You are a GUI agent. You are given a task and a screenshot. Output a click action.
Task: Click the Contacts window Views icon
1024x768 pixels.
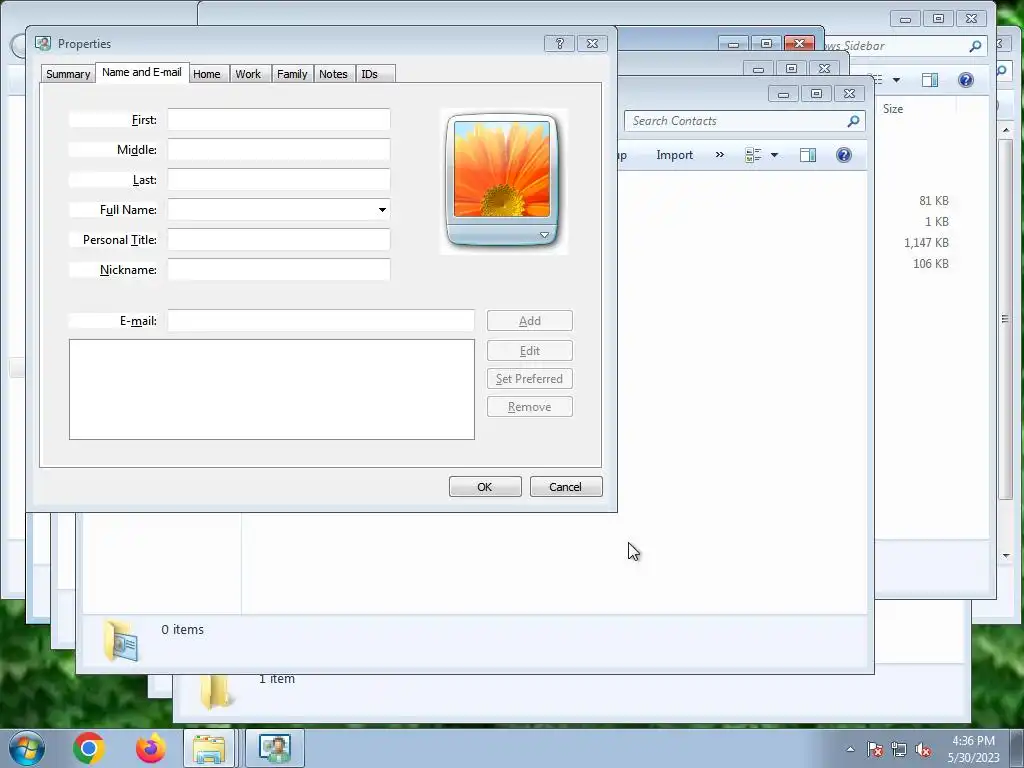pos(753,155)
